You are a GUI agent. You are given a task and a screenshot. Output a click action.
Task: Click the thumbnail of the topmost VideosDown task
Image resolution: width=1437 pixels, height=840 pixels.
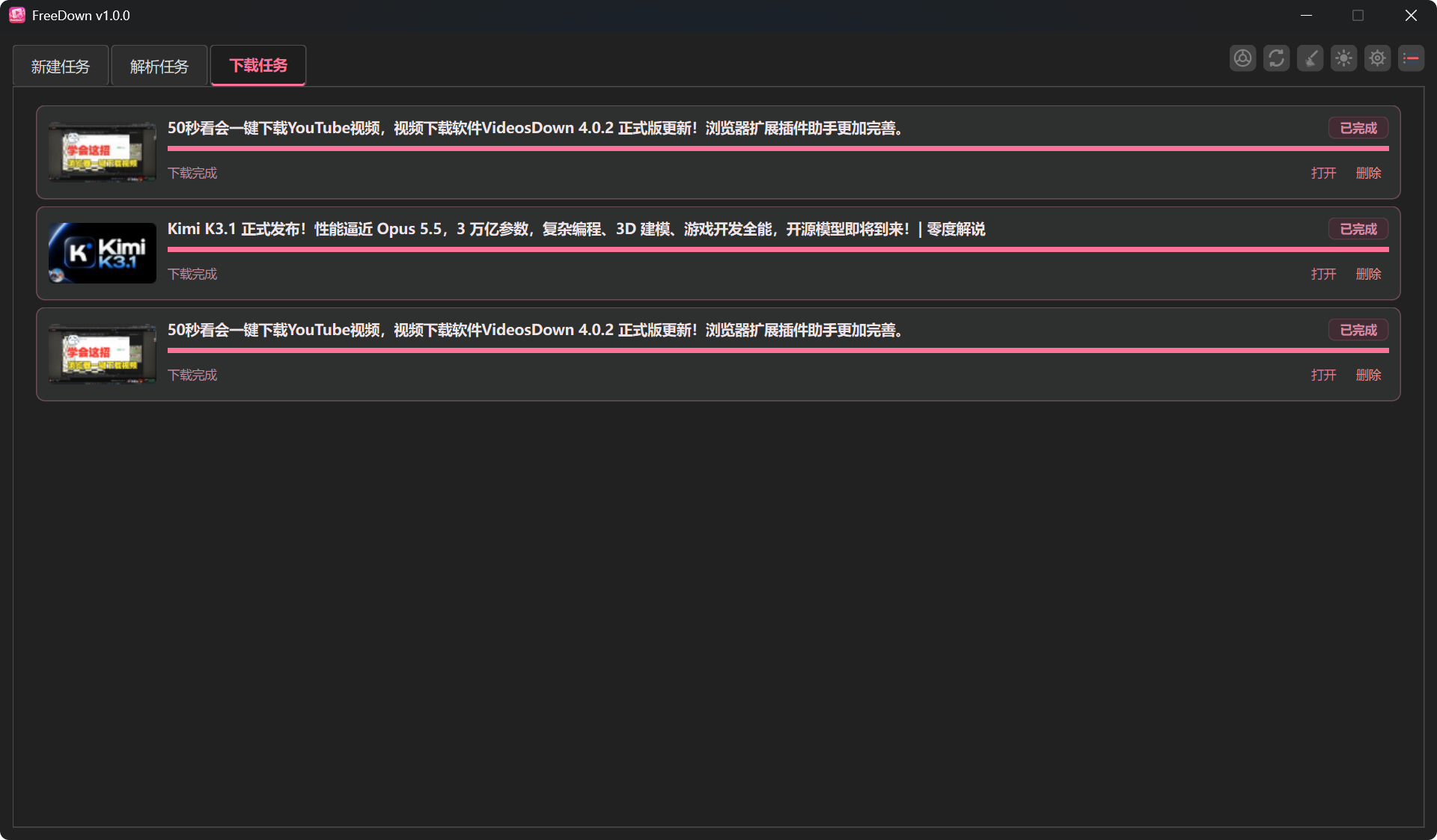click(103, 152)
